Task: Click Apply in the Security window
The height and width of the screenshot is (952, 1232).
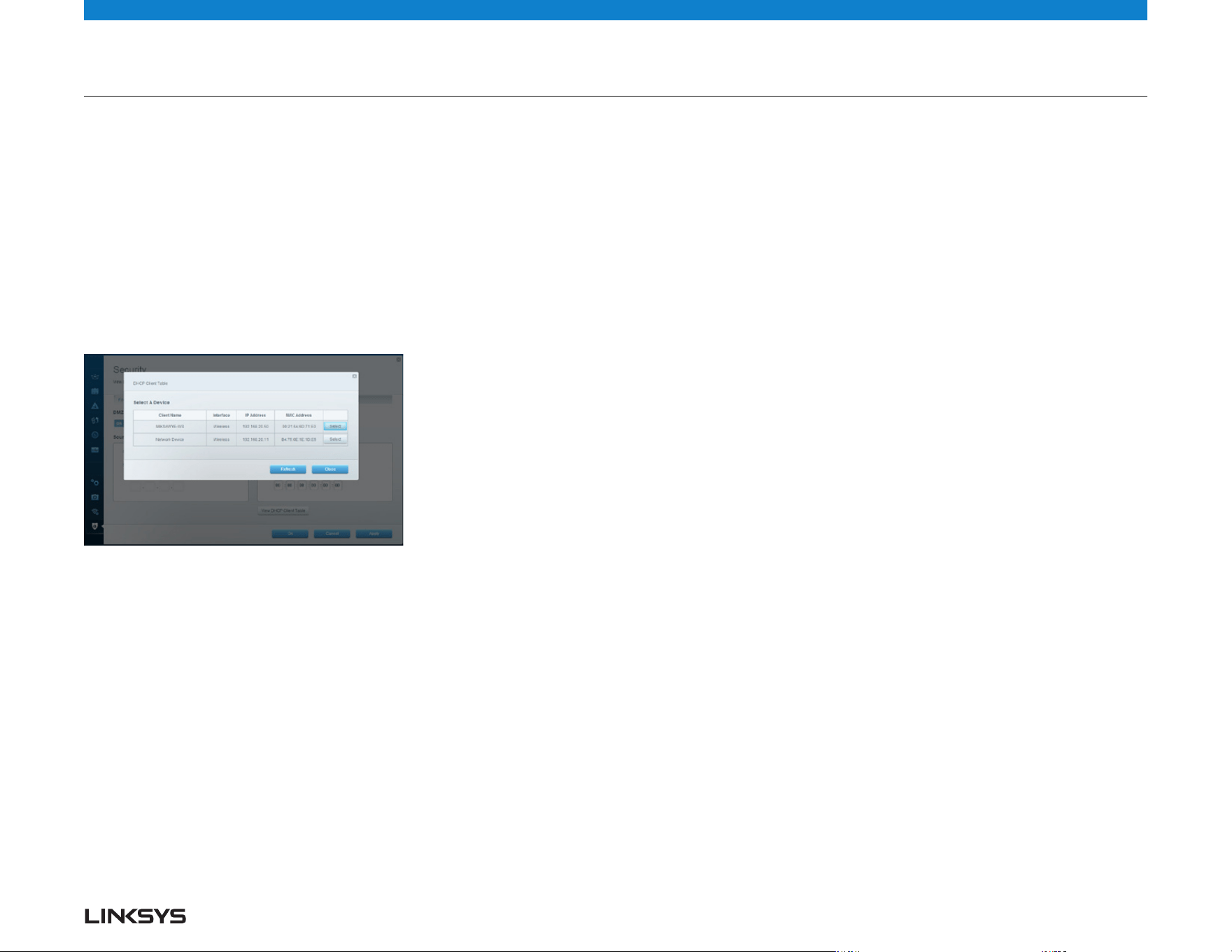Action: coord(374,534)
